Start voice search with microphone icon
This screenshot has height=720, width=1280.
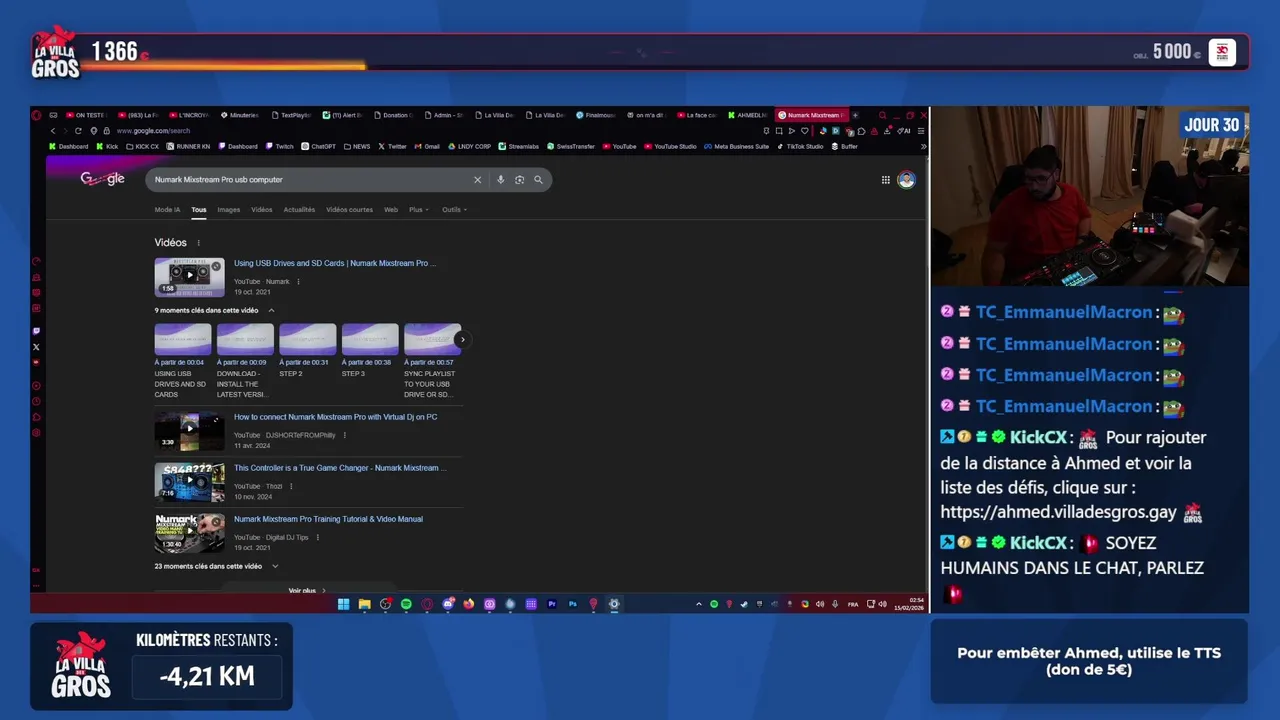[x=500, y=180]
